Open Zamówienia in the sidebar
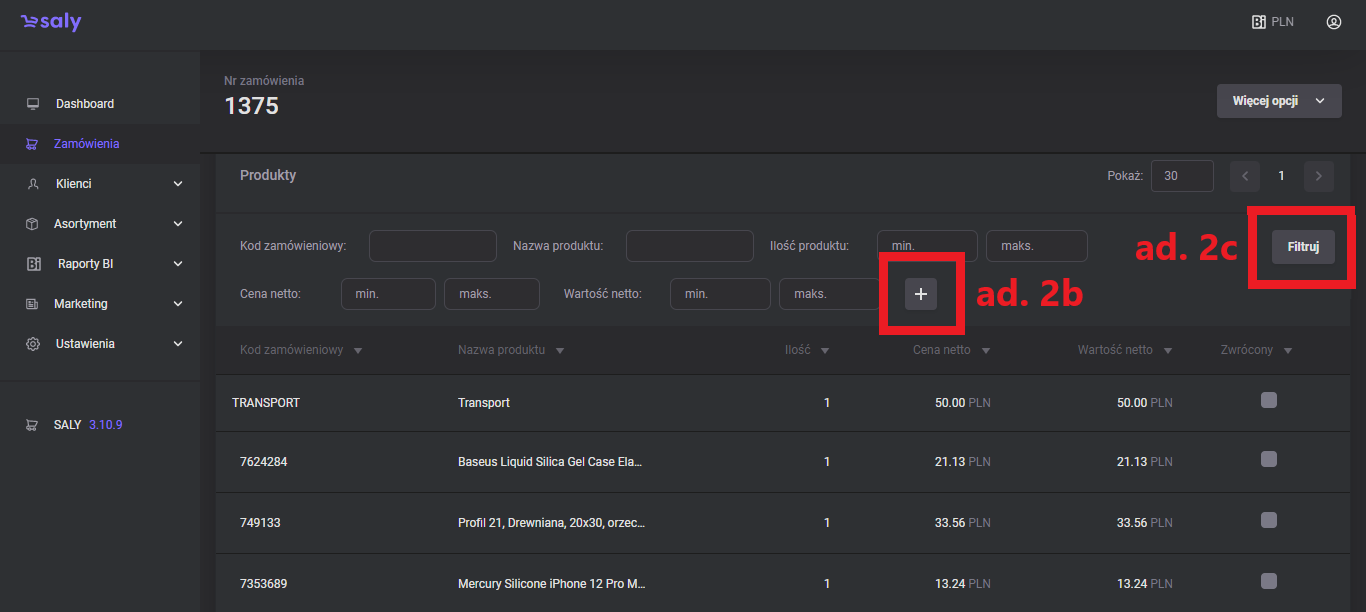This screenshot has height=612, width=1366. pyautogui.click(x=86, y=144)
